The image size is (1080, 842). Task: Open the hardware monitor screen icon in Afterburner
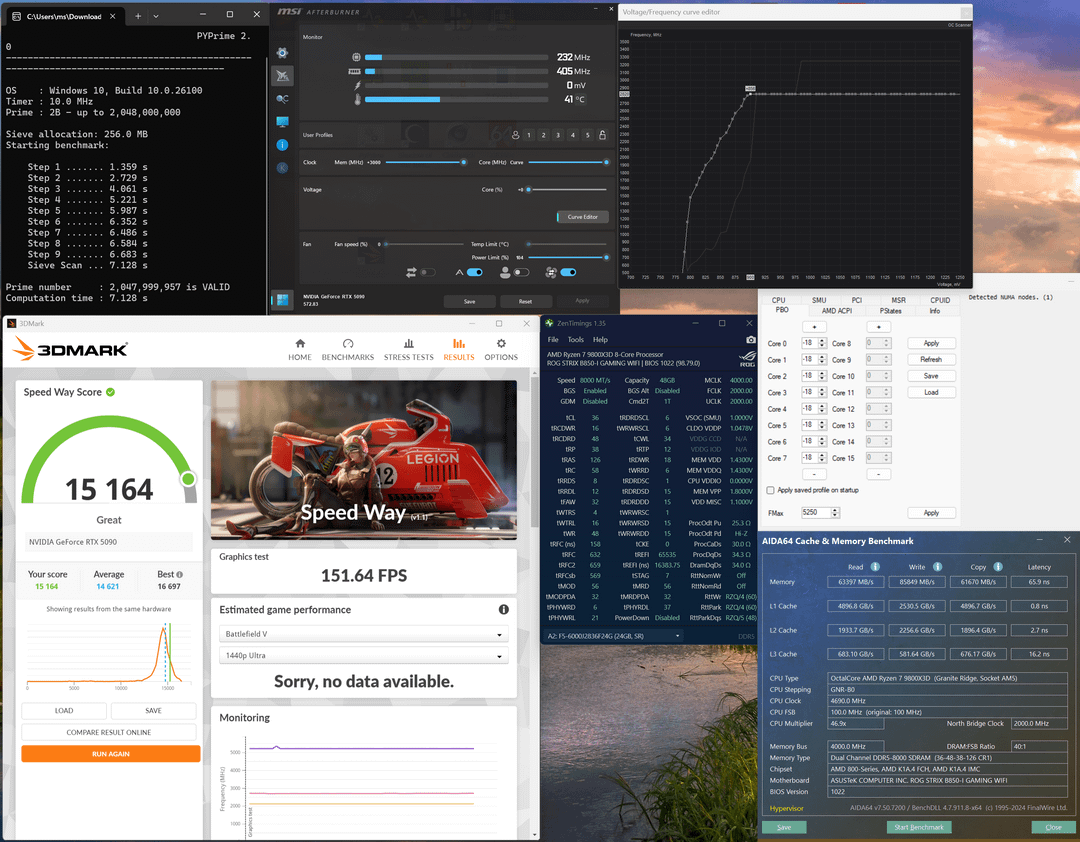click(x=282, y=122)
